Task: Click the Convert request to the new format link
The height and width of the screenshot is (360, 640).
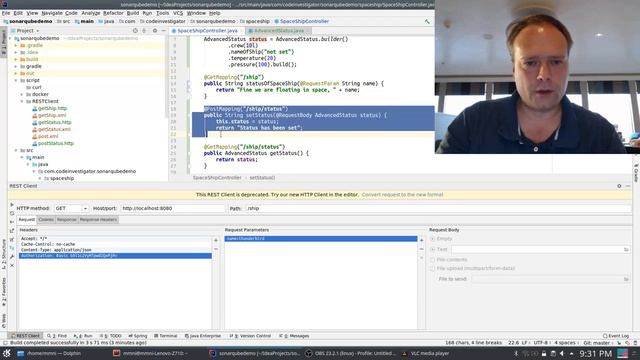Action: coord(402,195)
